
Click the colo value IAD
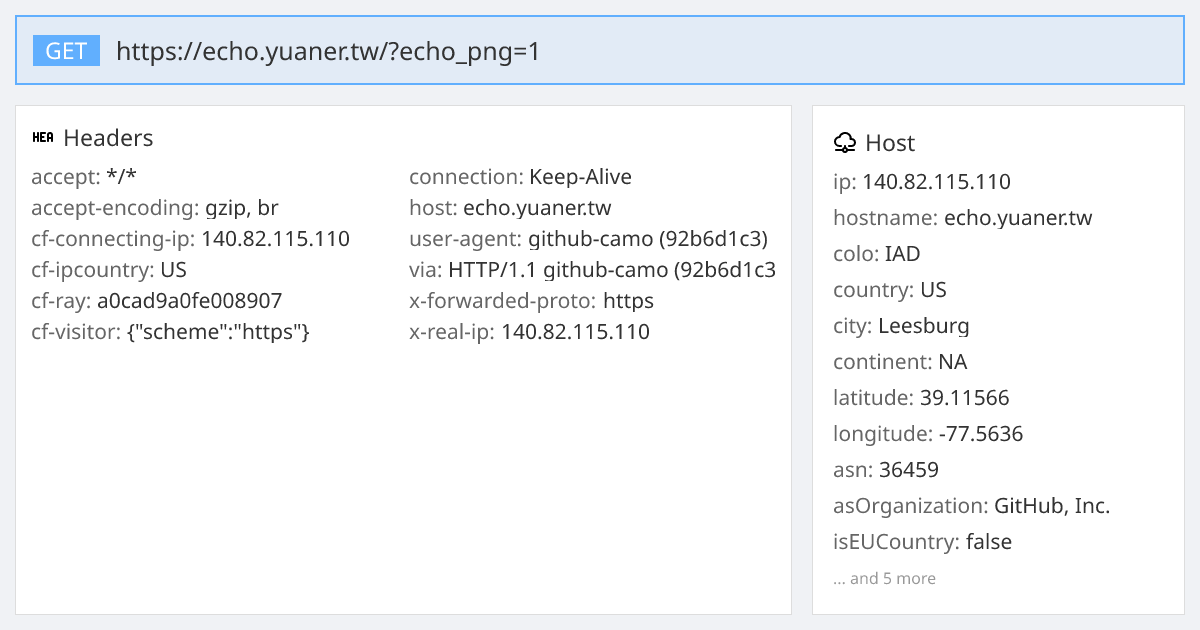(903, 254)
